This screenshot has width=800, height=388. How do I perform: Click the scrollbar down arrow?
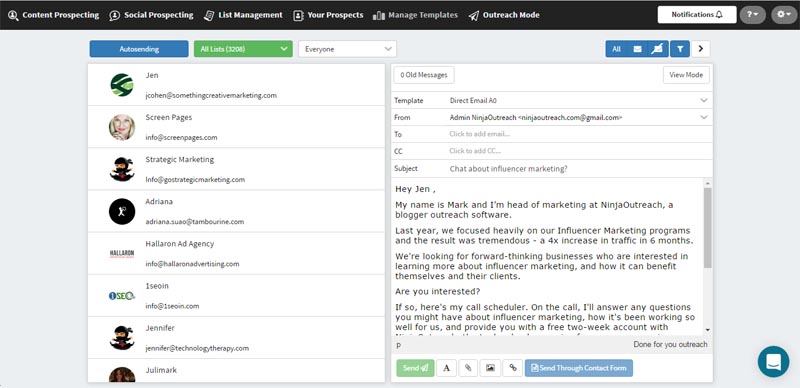pos(708,330)
